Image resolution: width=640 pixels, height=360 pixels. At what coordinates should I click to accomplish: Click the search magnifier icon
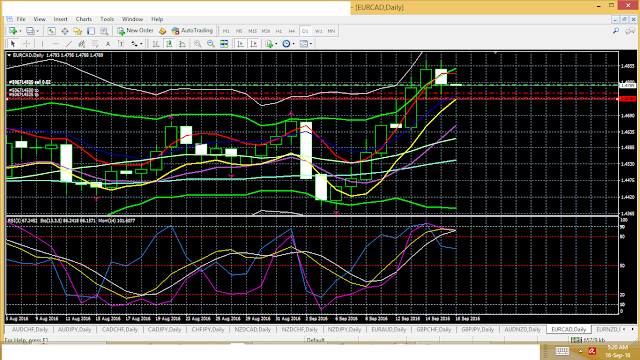point(616,31)
